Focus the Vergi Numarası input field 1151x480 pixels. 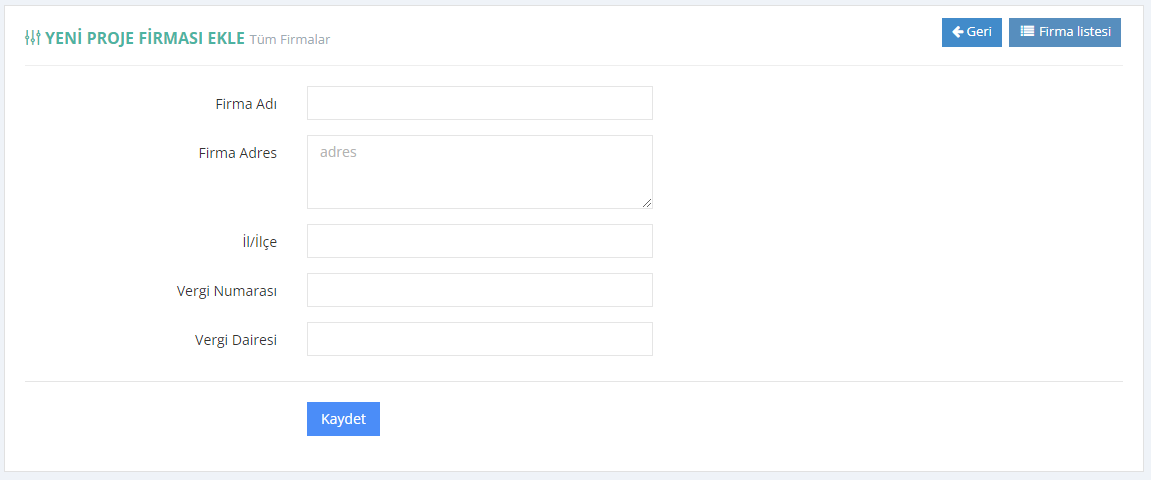[479, 290]
